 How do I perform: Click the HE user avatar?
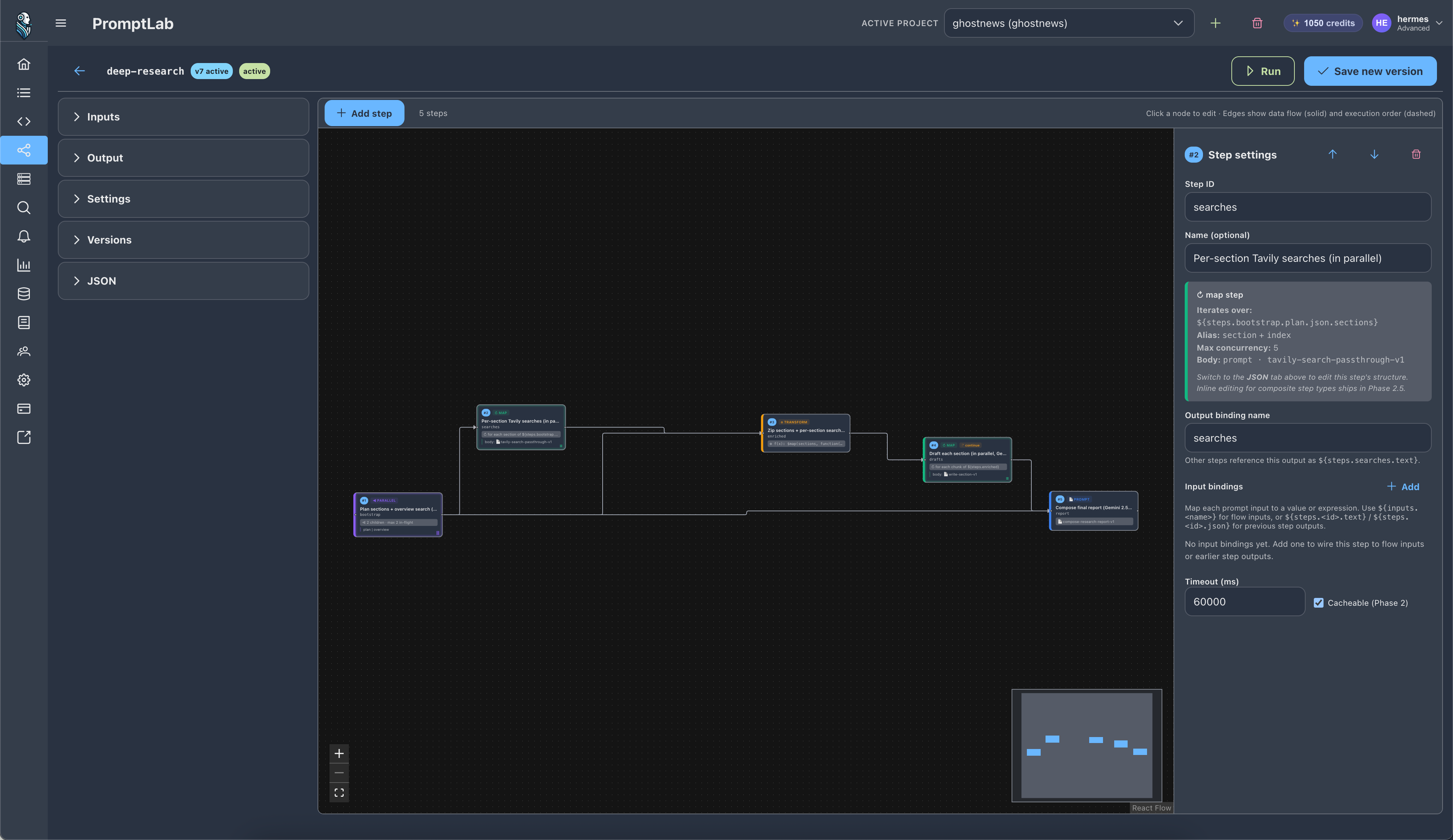click(x=1381, y=23)
